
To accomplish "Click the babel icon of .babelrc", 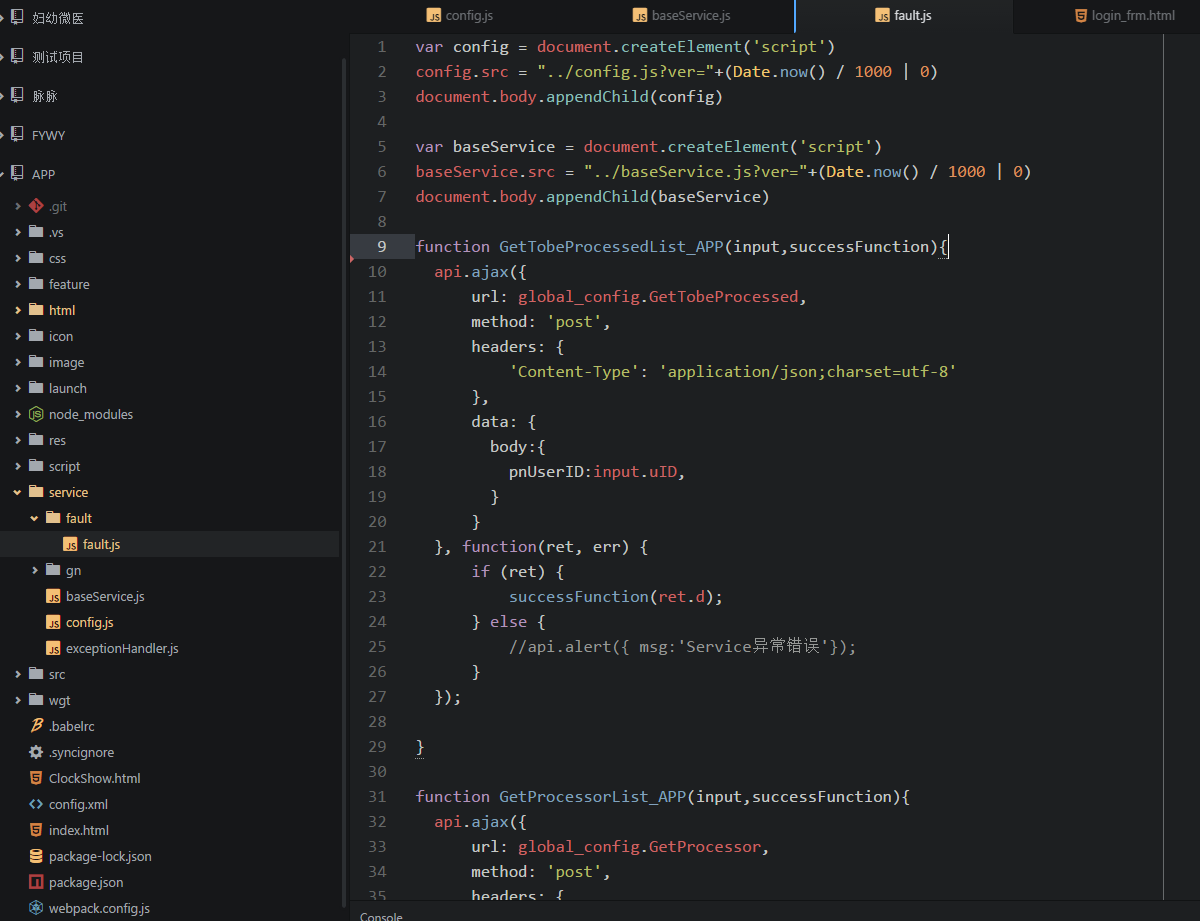I will (36, 726).
